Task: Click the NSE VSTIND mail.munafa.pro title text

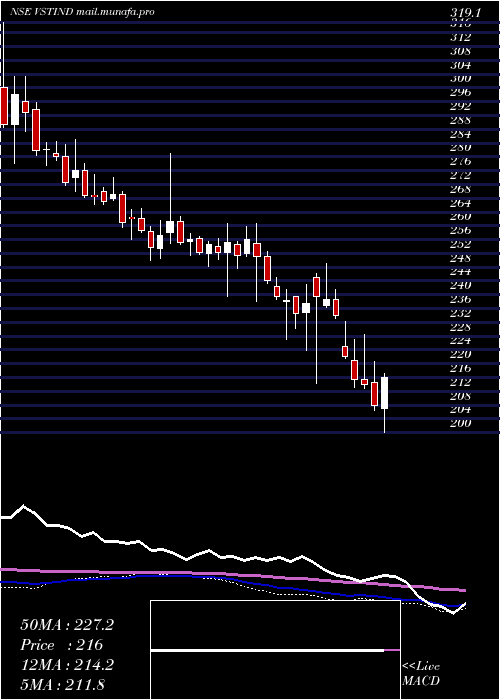Action: 83,12
